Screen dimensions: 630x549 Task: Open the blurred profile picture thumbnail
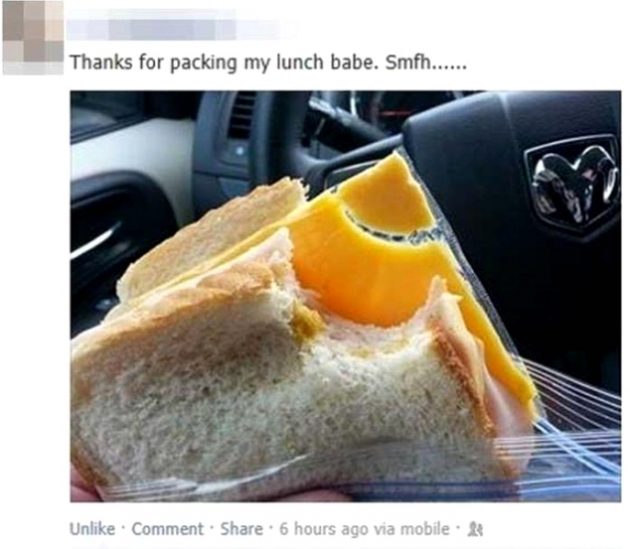33,37
